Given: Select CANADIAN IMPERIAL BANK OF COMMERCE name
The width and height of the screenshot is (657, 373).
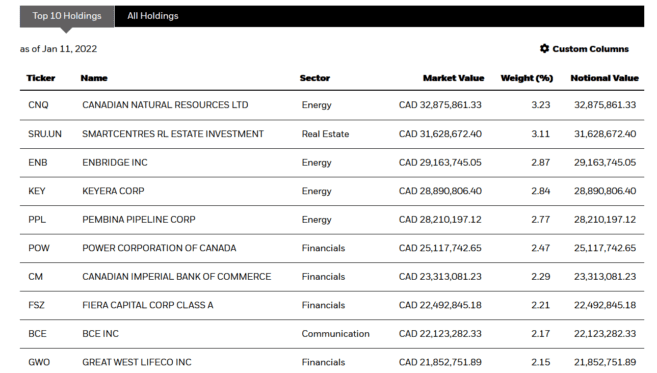Looking at the screenshot, I should pyautogui.click(x=176, y=277).
